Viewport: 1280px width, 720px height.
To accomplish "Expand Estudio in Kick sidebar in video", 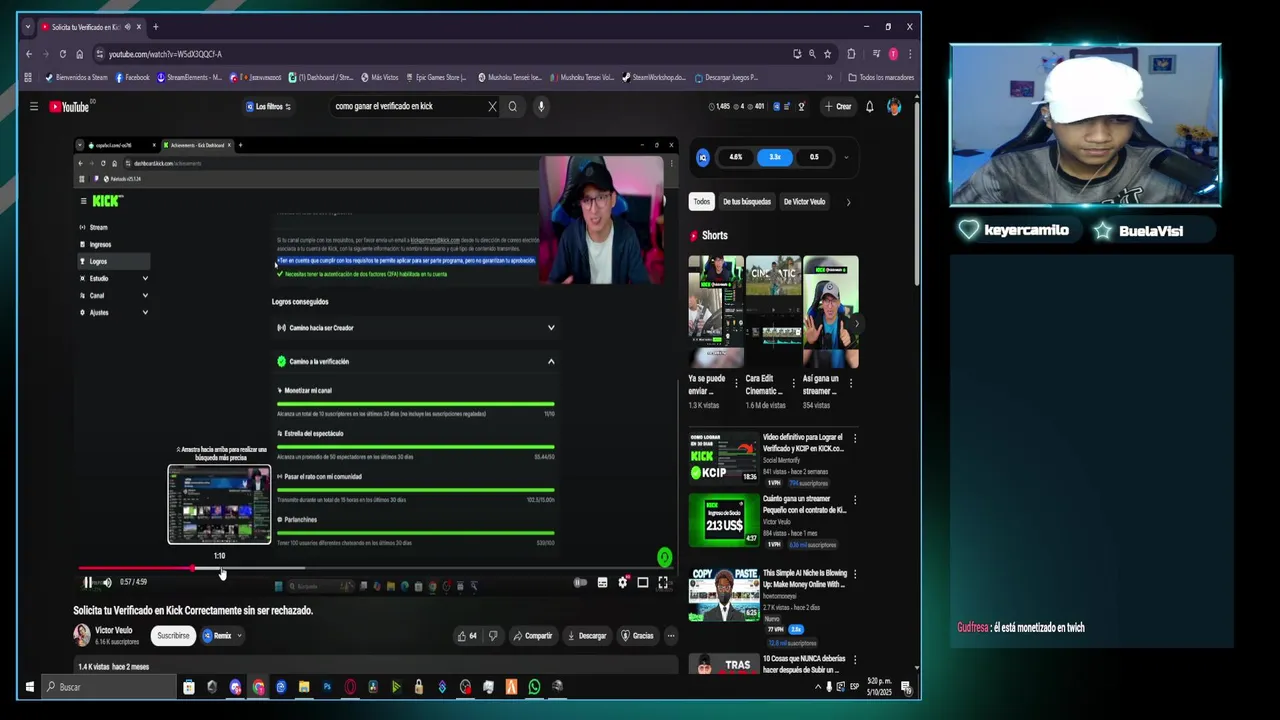I will point(145,278).
